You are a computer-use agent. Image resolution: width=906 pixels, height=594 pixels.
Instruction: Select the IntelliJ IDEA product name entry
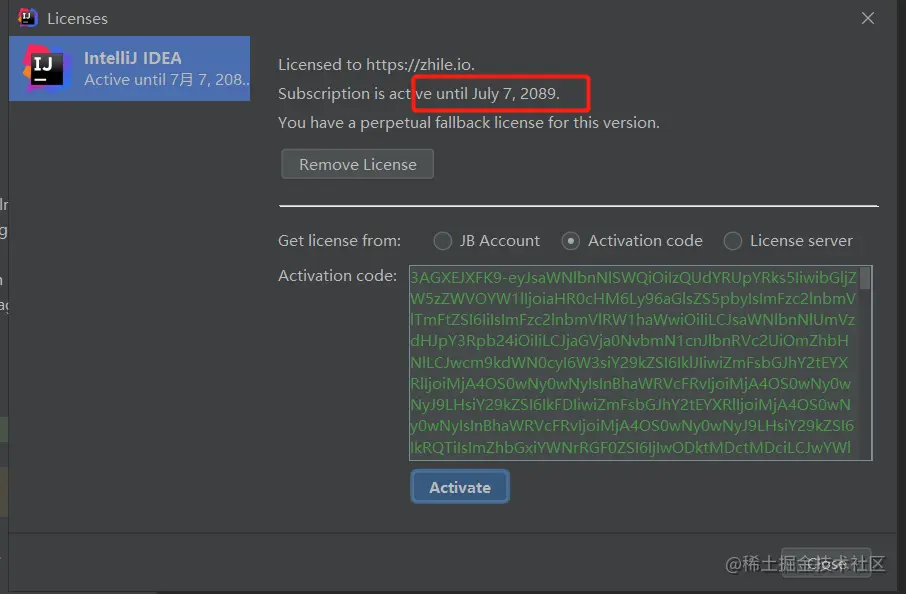point(132,58)
